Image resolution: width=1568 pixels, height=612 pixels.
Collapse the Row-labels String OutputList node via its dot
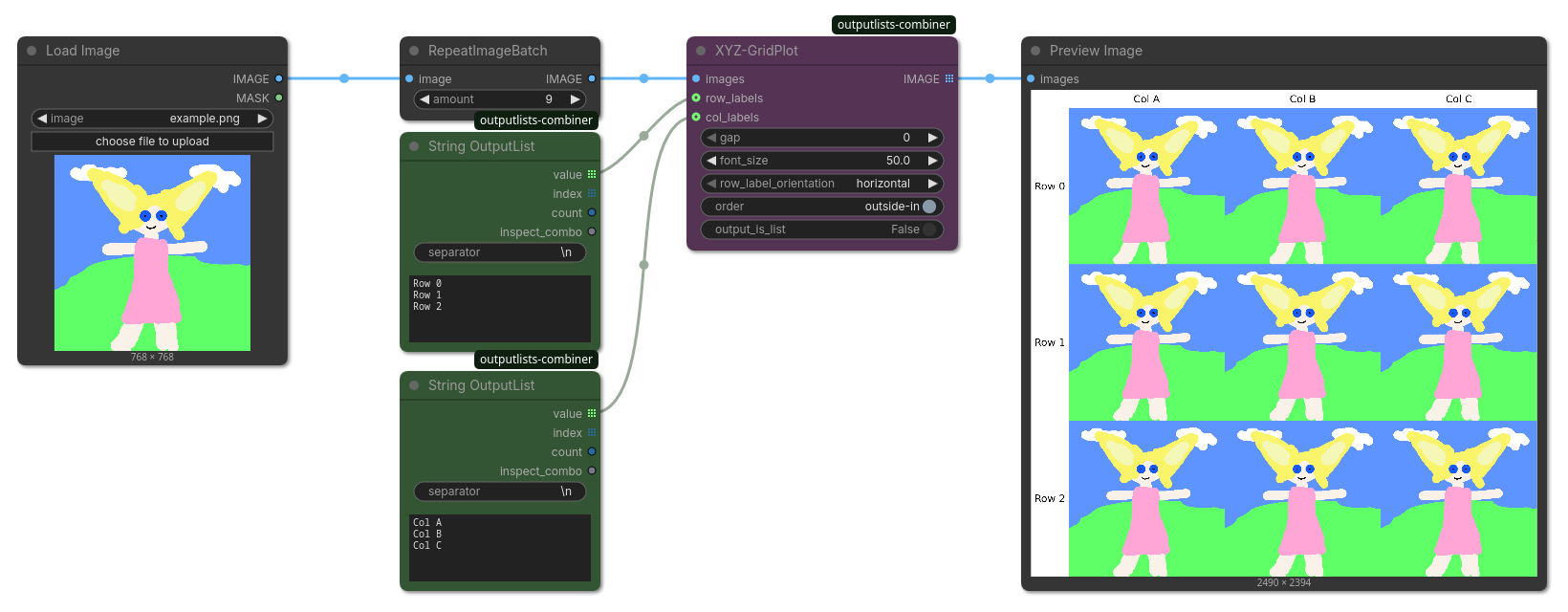pyautogui.click(x=414, y=146)
